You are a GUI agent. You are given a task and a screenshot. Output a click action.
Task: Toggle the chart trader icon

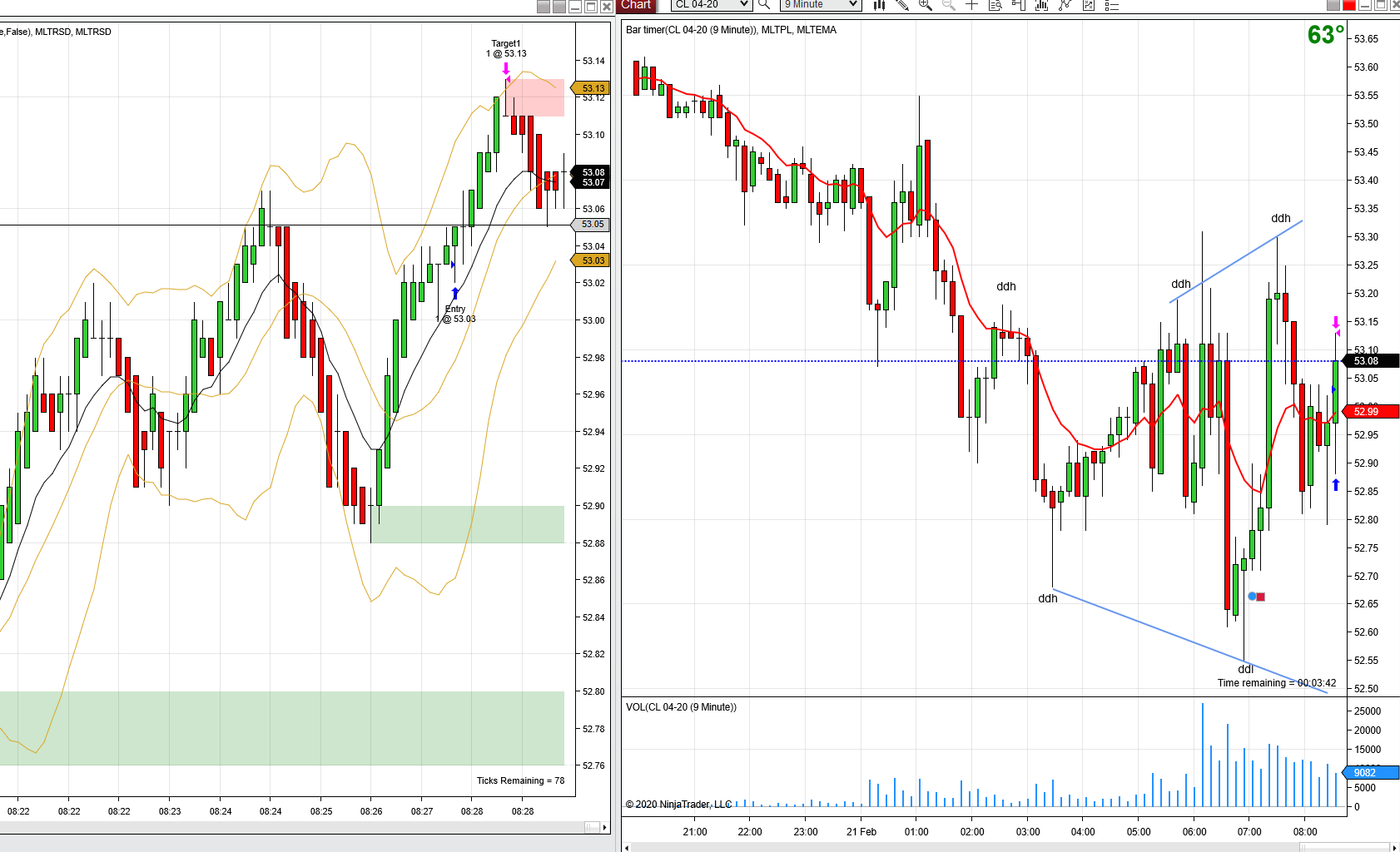pos(1018,5)
